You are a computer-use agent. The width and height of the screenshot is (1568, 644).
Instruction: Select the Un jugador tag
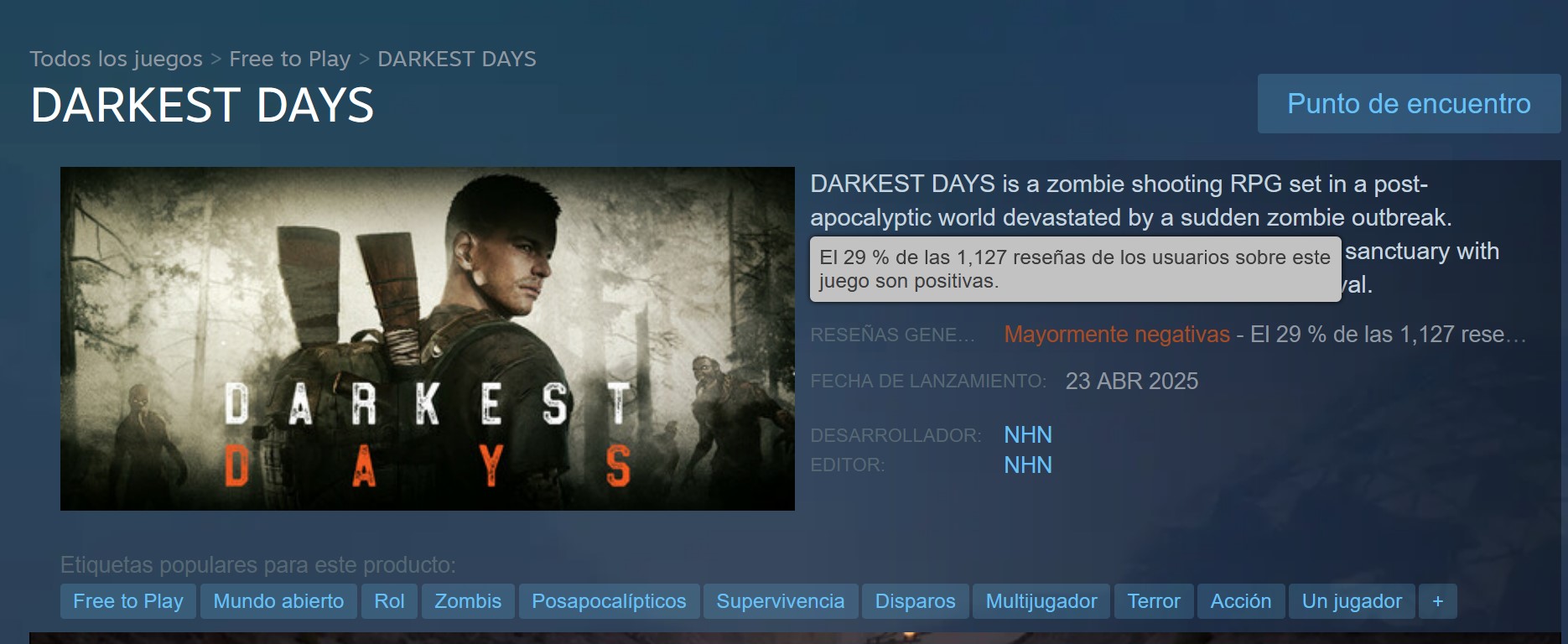(x=1352, y=601)
